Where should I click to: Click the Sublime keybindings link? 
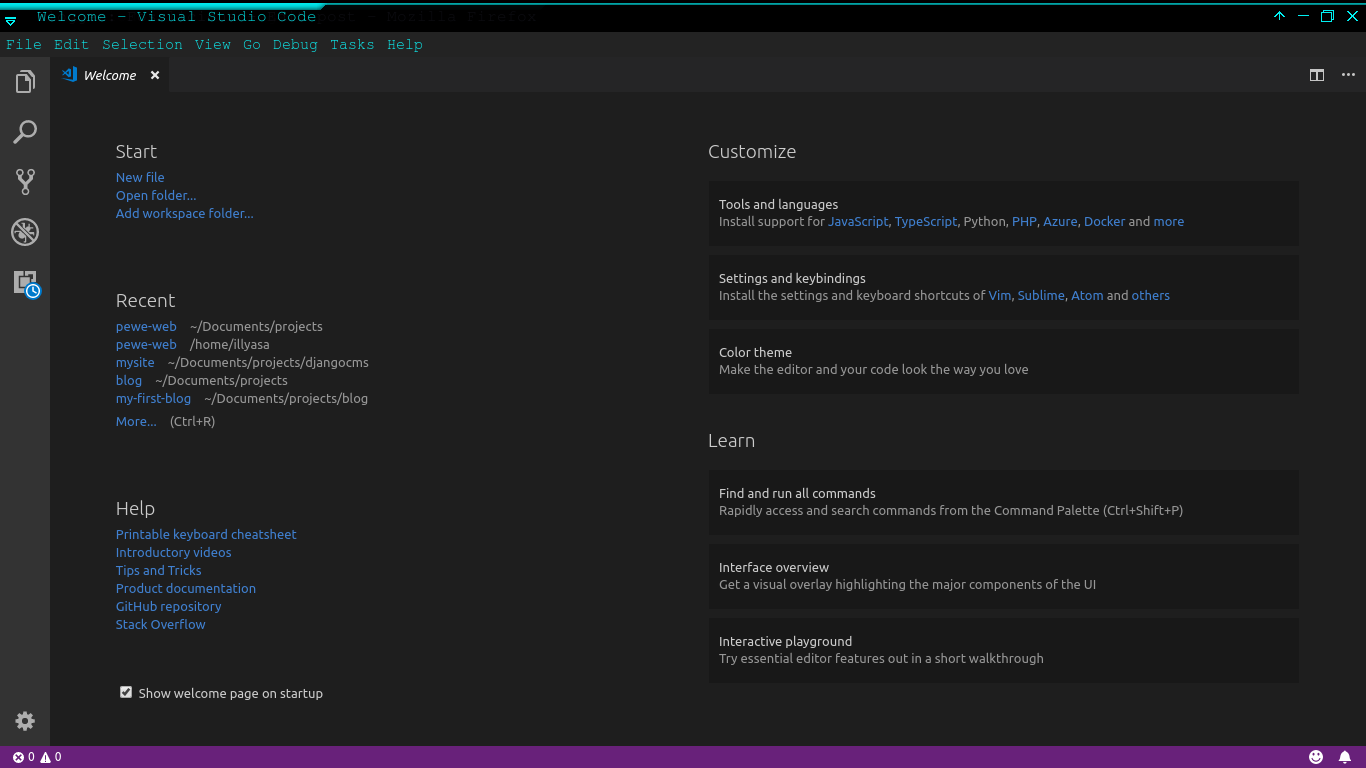tap(1041, 295)
